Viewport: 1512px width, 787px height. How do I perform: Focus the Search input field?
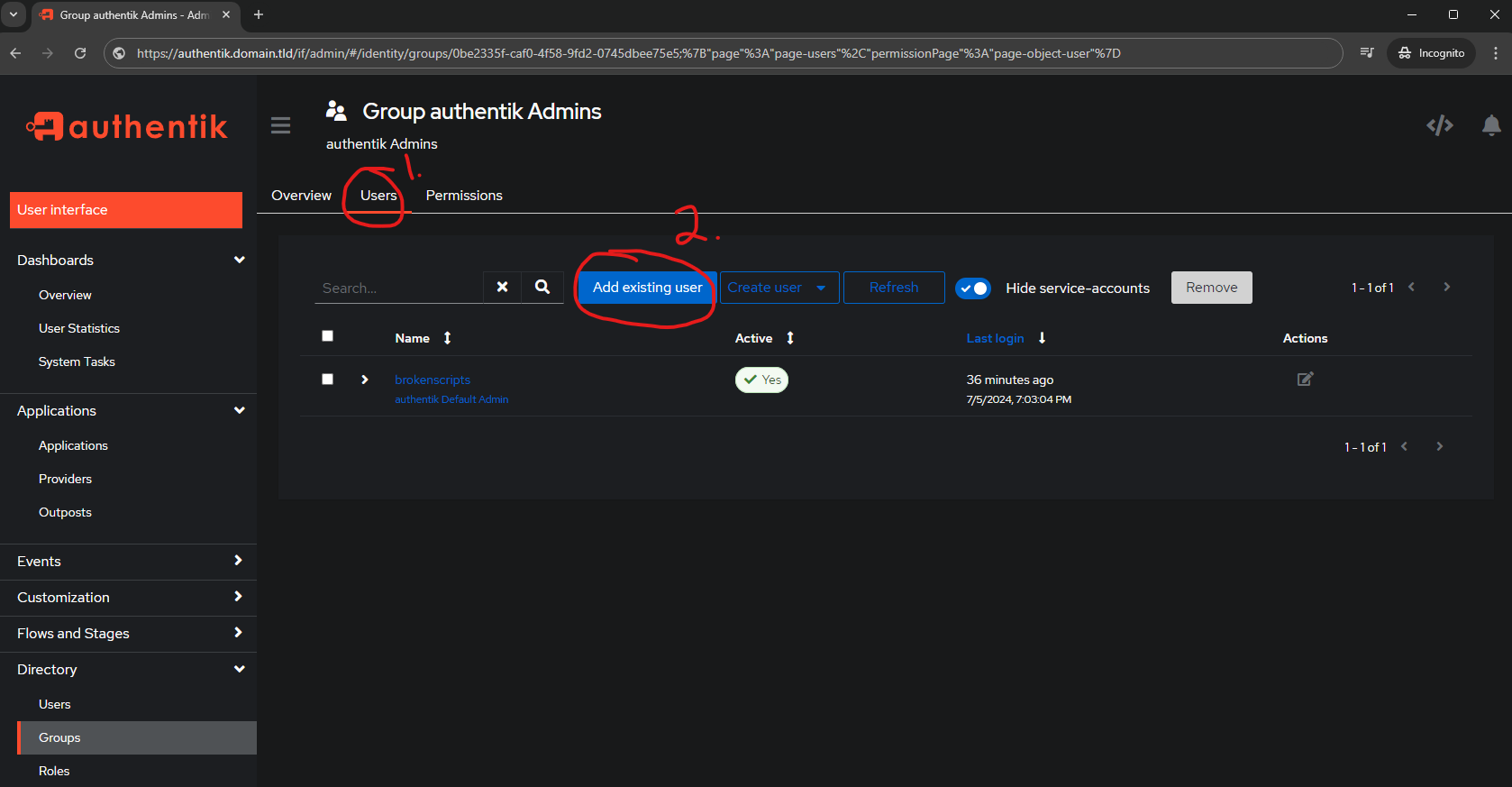click(399, 288)
